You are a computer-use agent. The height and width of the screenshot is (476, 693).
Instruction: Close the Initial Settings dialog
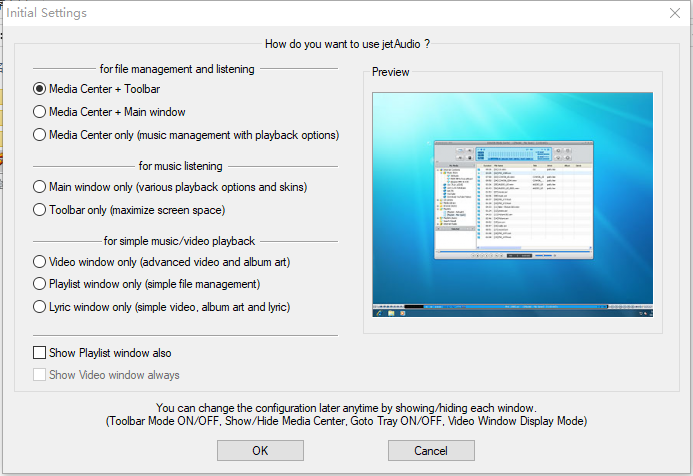click(x=674, y=13)
